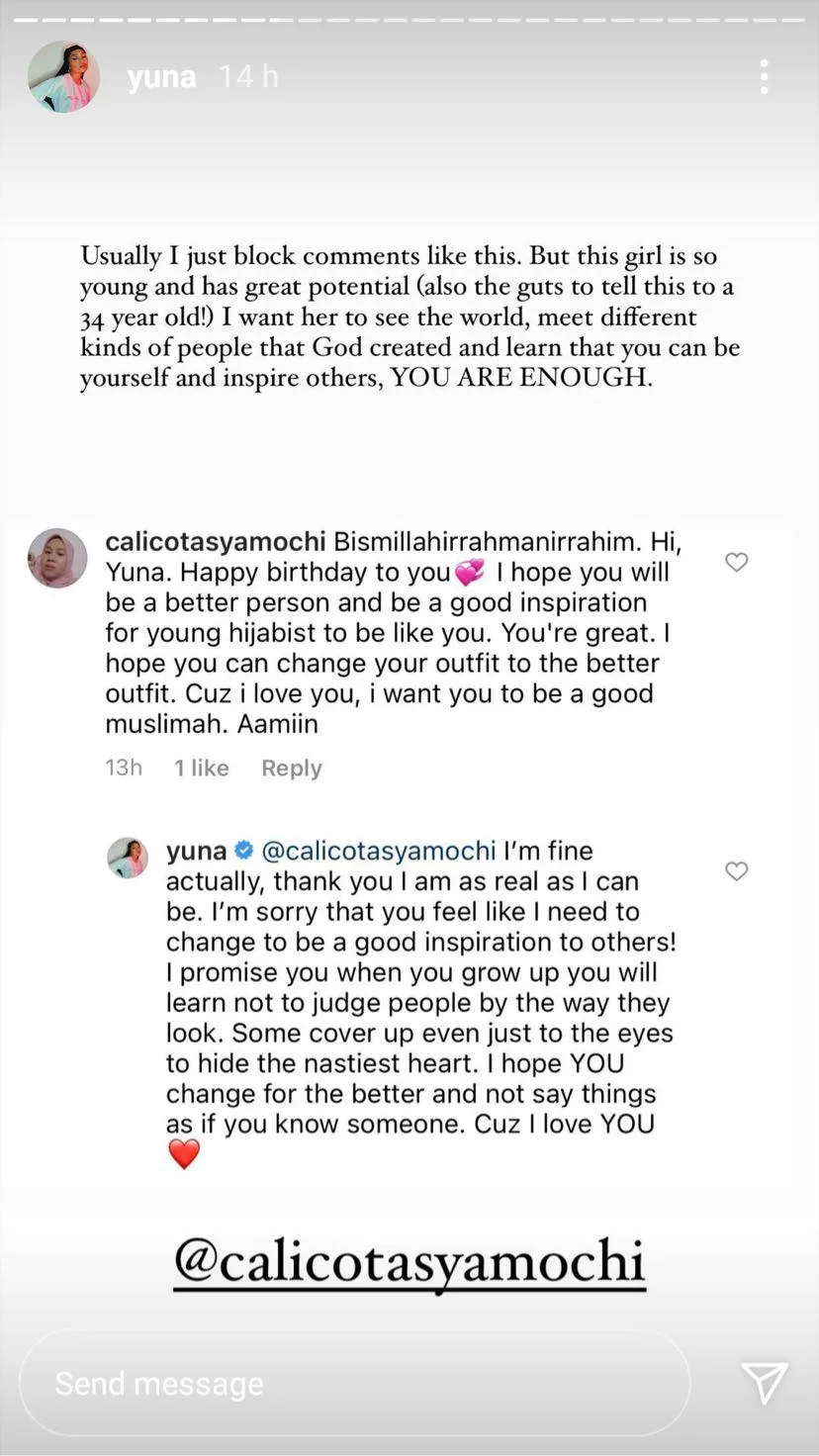Open the bold yuna username in the reply

(196, 851)
